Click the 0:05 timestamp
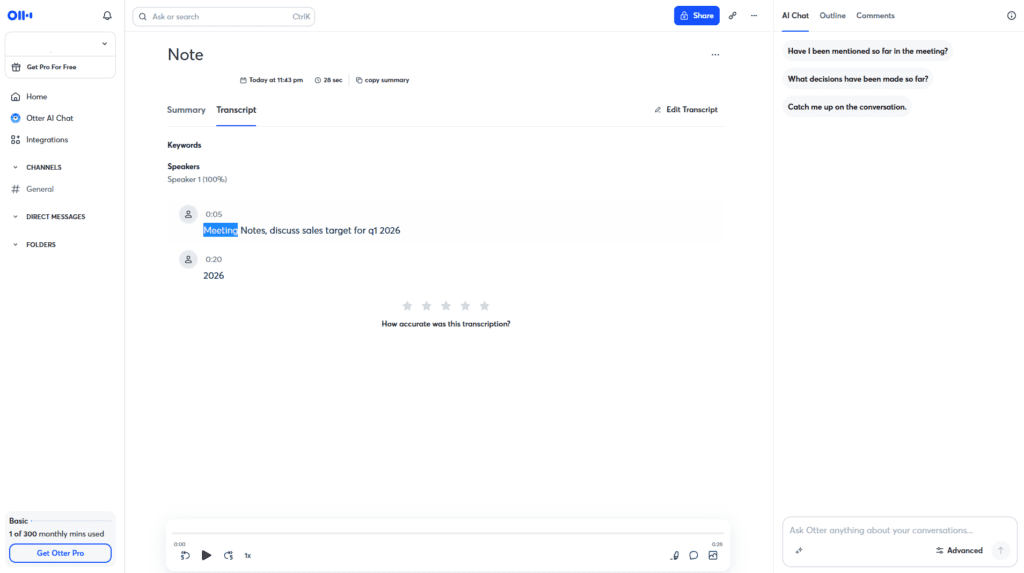1024x573 pixels. click(x=214, y=214)
